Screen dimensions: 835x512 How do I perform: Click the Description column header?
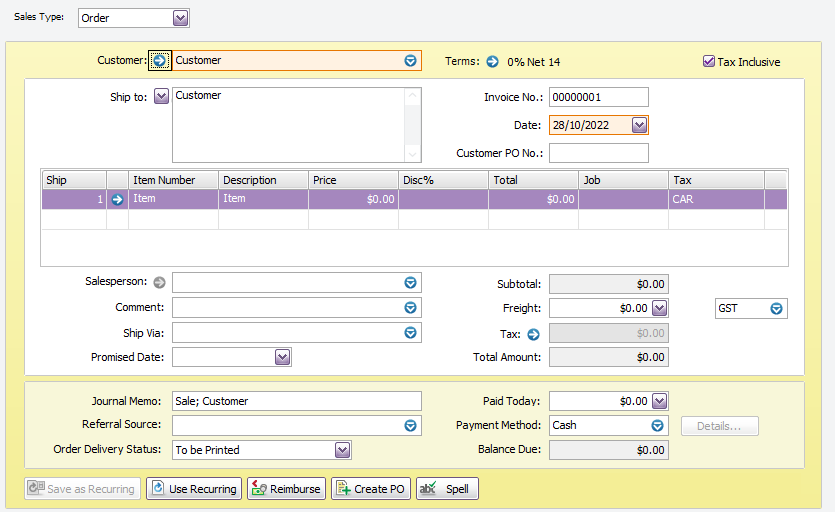tap(263, 180)
